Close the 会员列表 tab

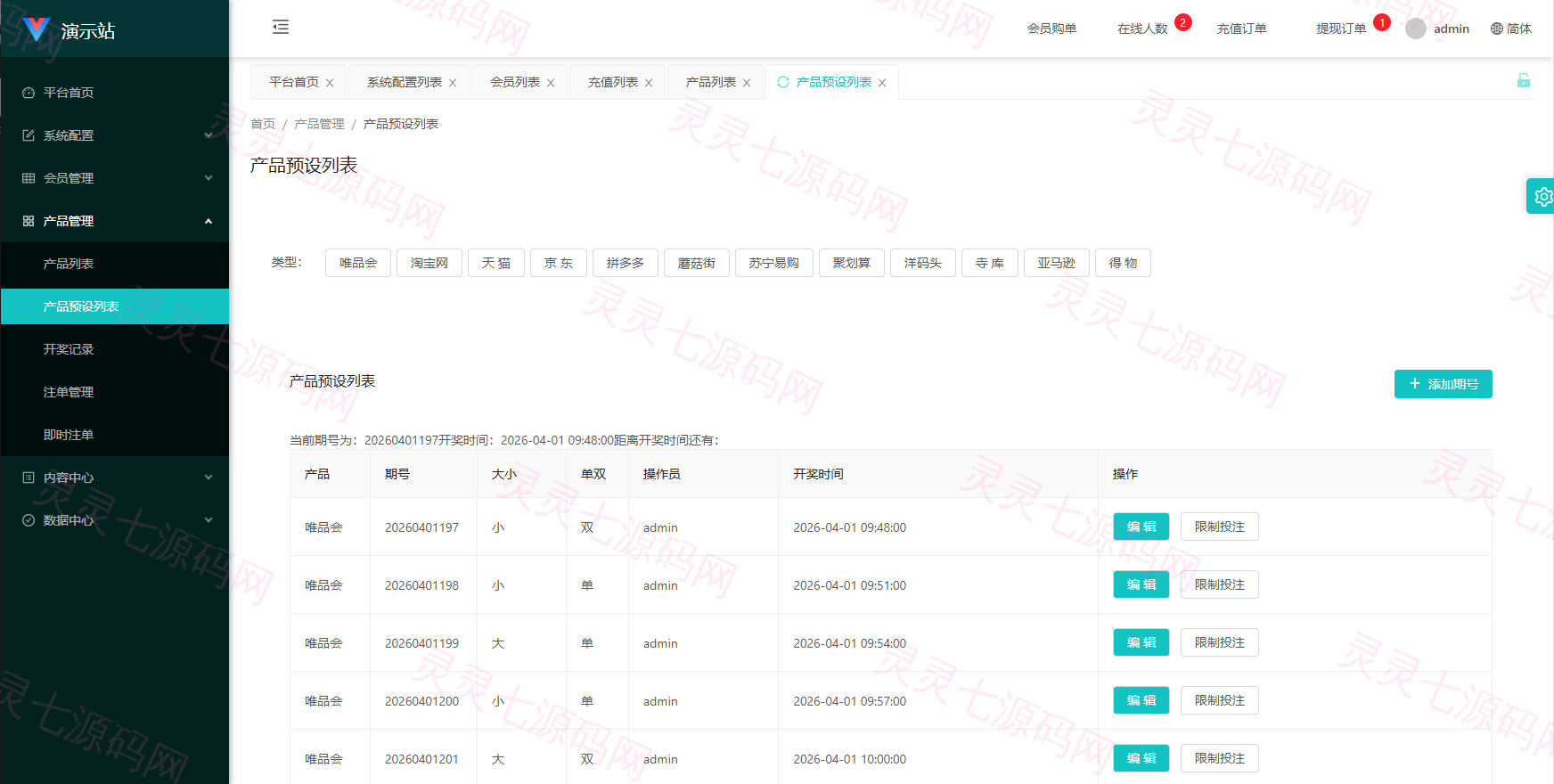[x=551, y=83]
